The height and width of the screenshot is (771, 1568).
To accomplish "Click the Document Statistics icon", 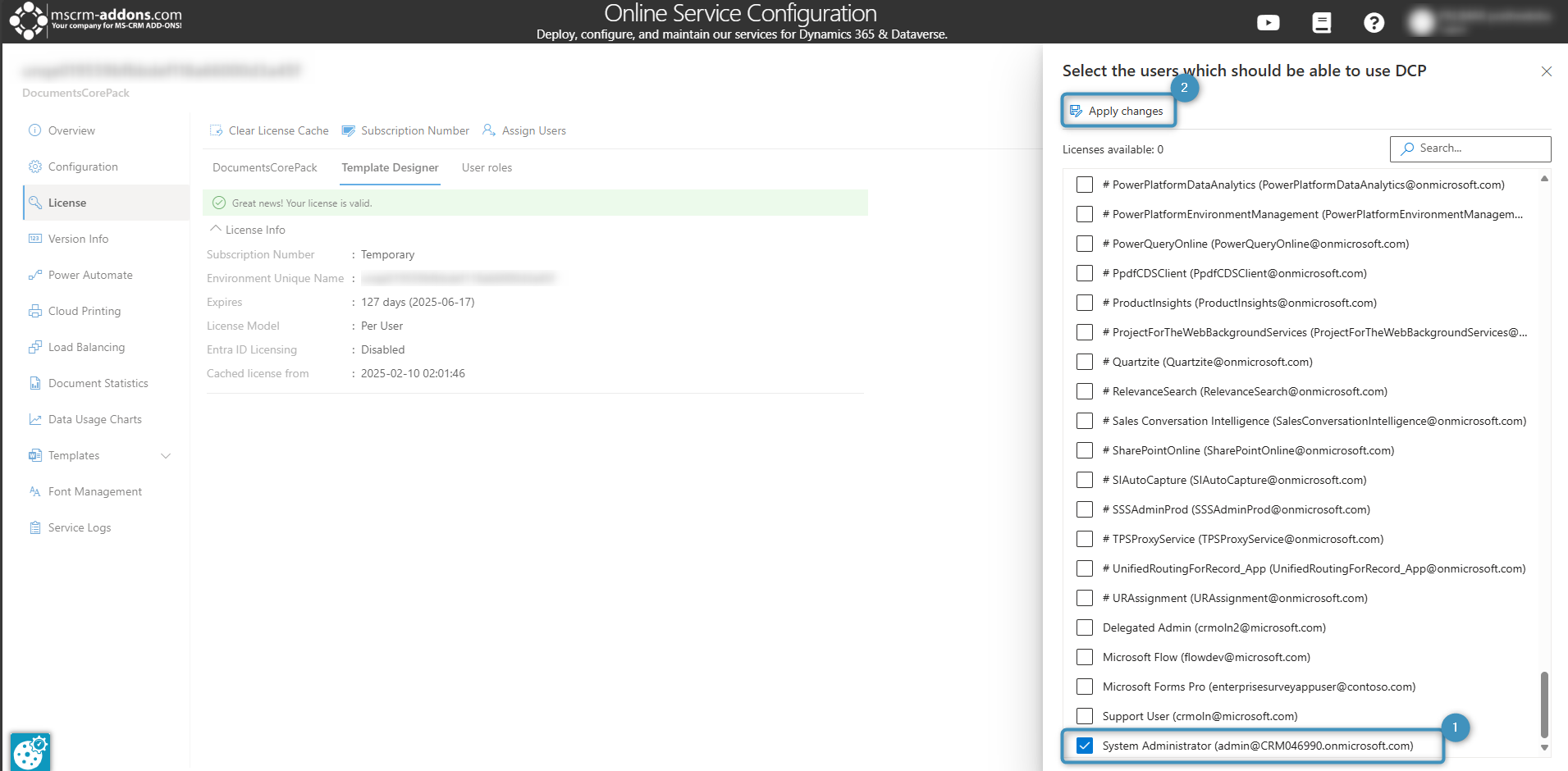I will click(34, 383).
